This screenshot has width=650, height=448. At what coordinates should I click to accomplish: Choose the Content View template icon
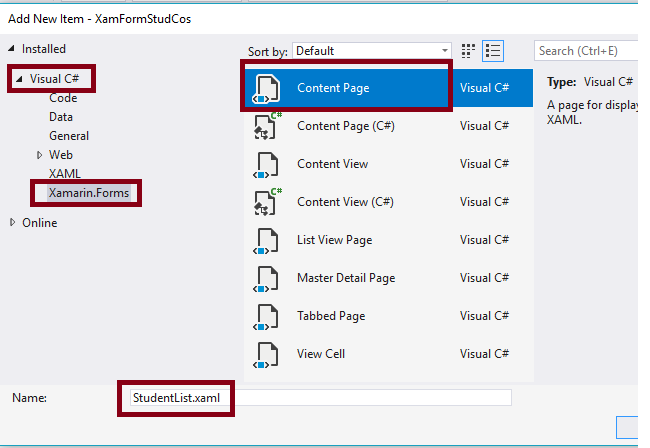(267, 164)
